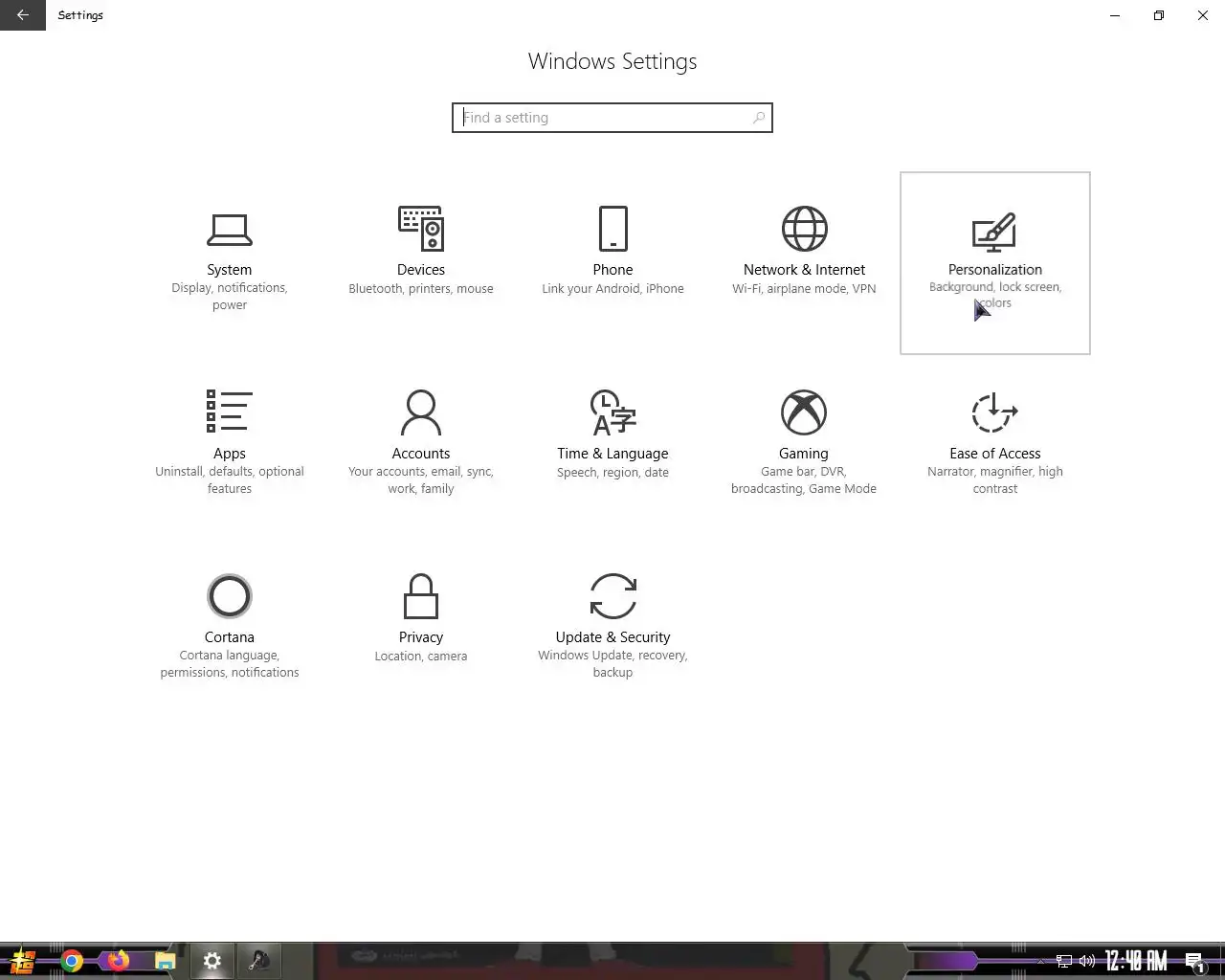Image resolution: width=1225 pixels, height=980 pixels.
Task: Open the volume speaker tray icon
Action: (x=1087, y=961)
